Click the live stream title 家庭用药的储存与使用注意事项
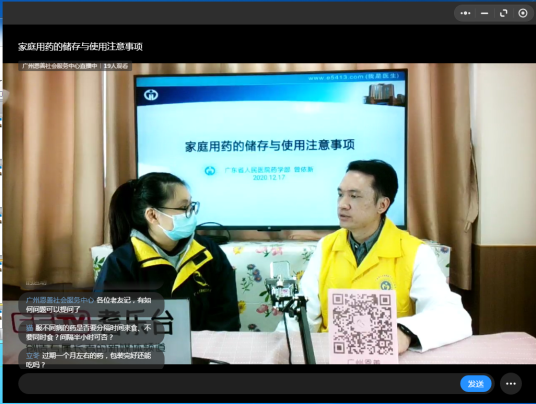 [80, 47]
